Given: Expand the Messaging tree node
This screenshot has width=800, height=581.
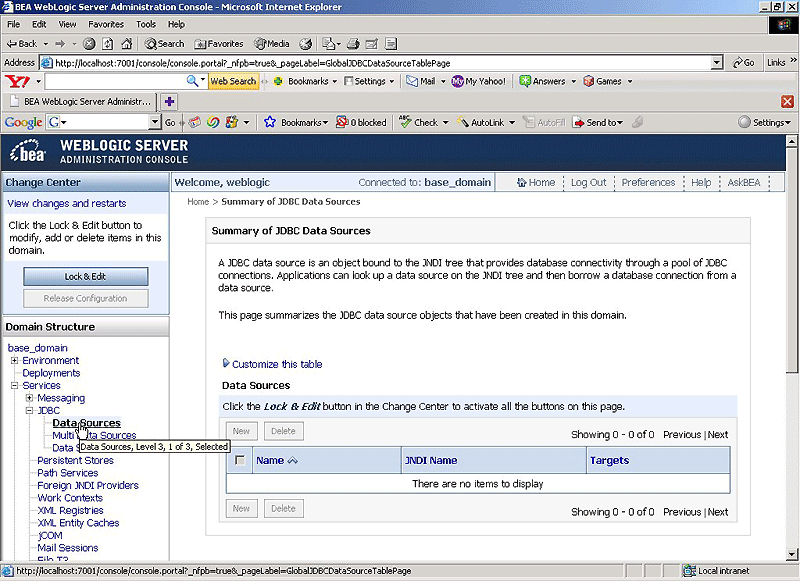Looking at the screenshot, I should [30, 398].
